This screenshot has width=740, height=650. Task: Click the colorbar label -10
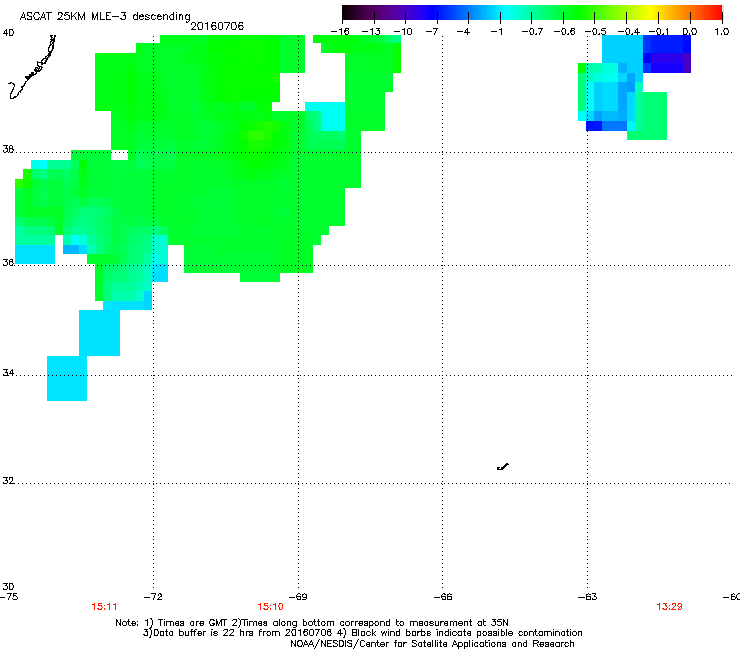pyautogui.click(x=403, y=32)
